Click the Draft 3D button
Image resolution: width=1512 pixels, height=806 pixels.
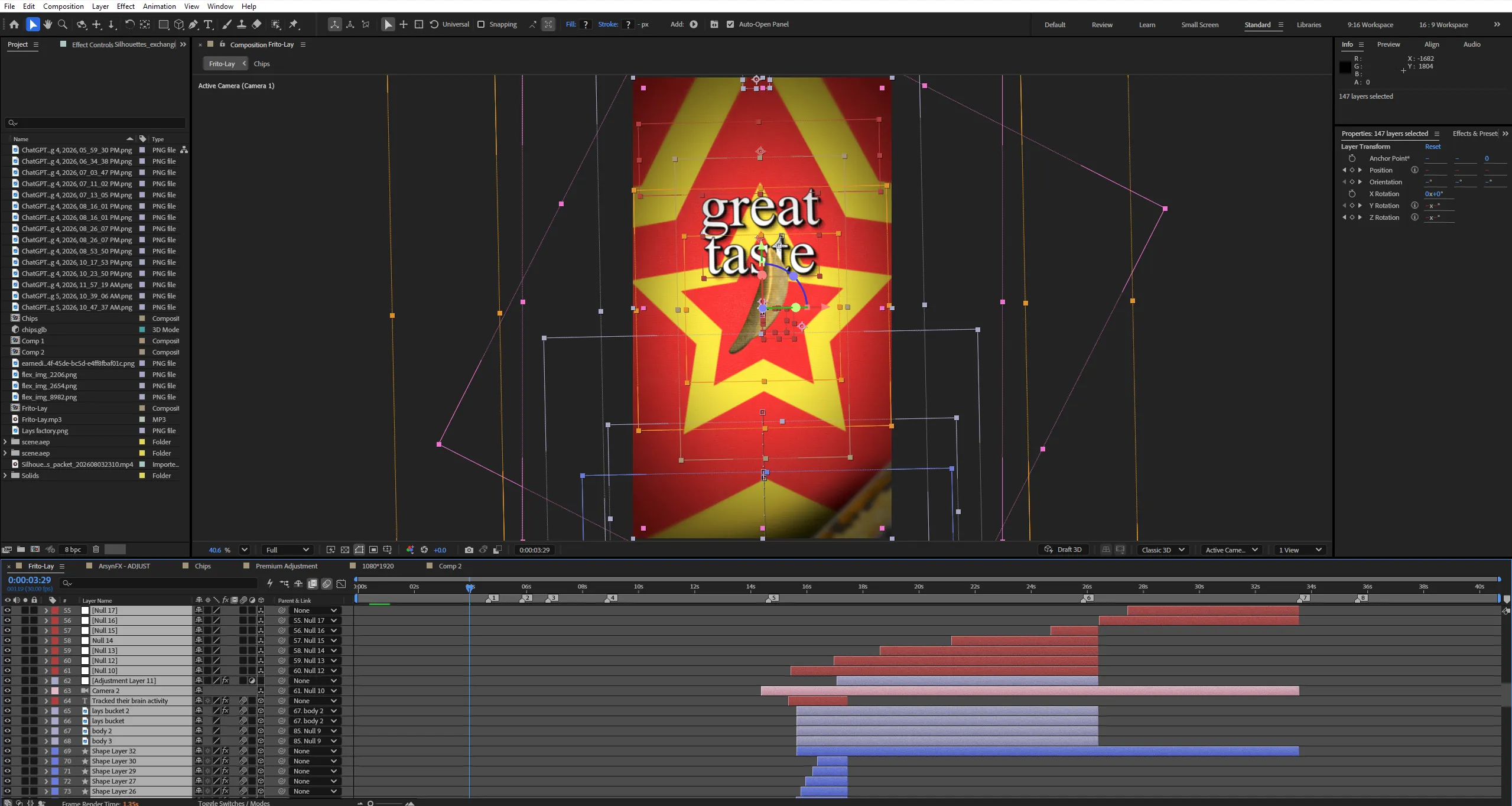pos(1063,550)
